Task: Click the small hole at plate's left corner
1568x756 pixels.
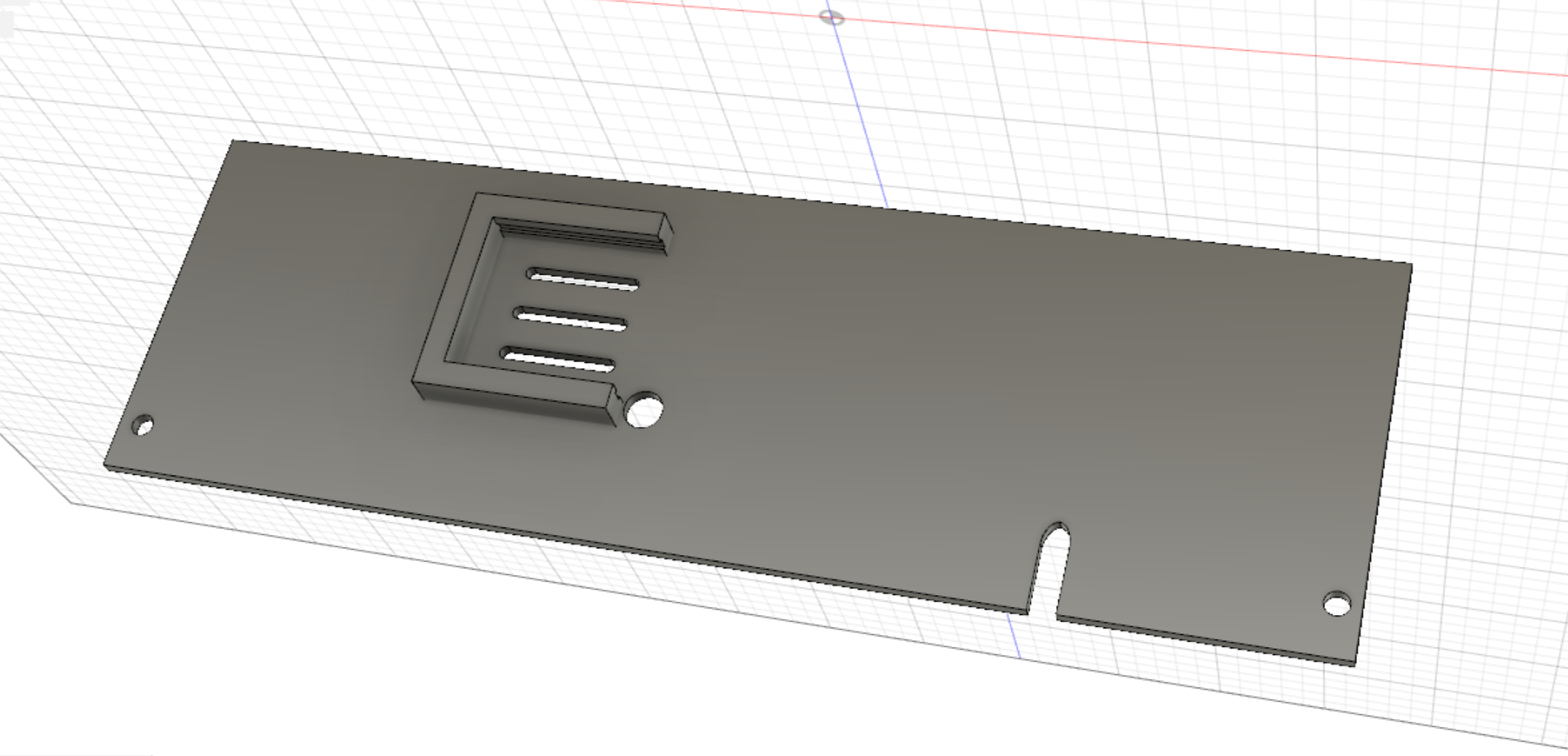Action: 143,426
